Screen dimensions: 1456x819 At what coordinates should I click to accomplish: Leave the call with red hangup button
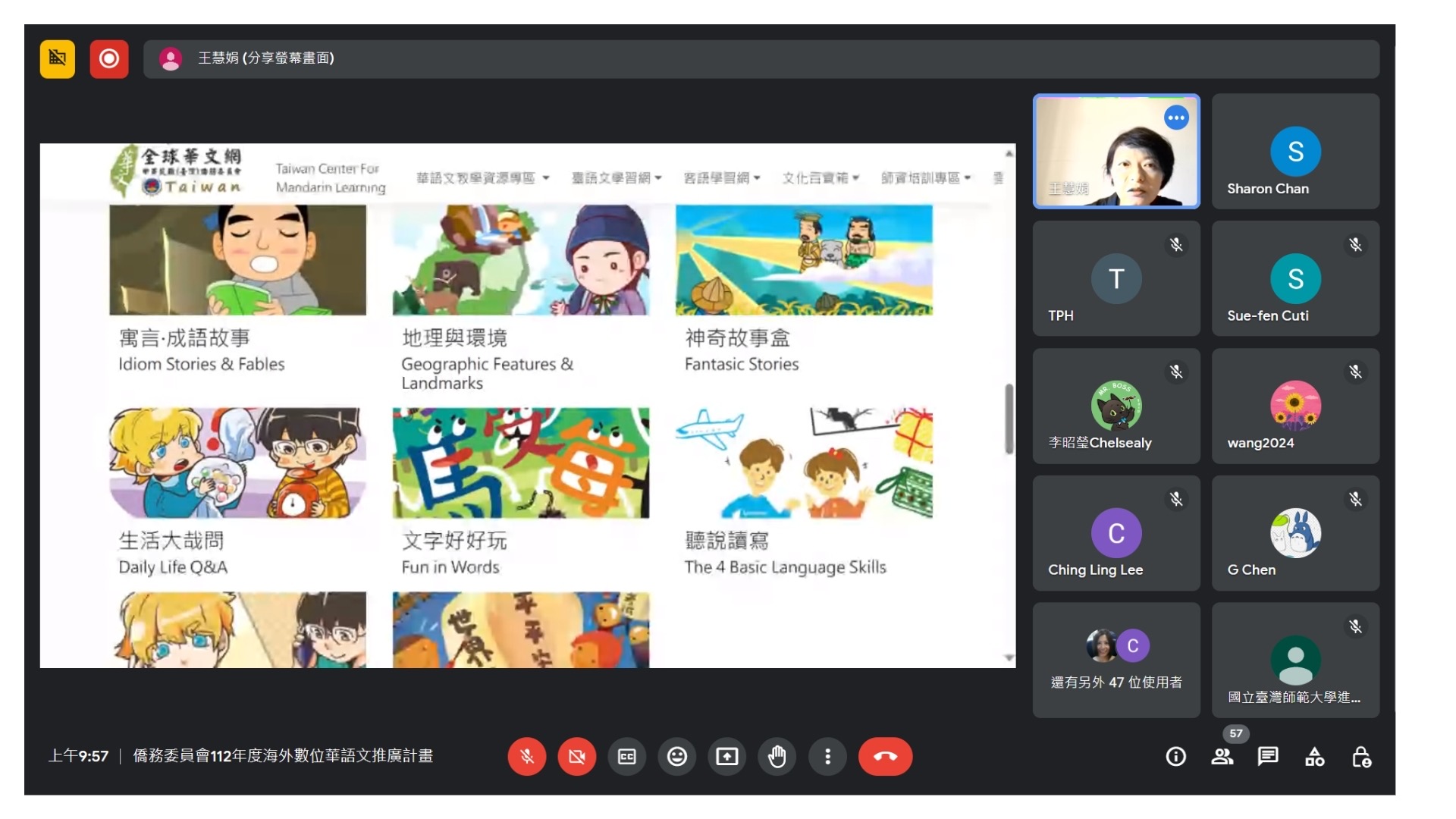tap(885, 756)
